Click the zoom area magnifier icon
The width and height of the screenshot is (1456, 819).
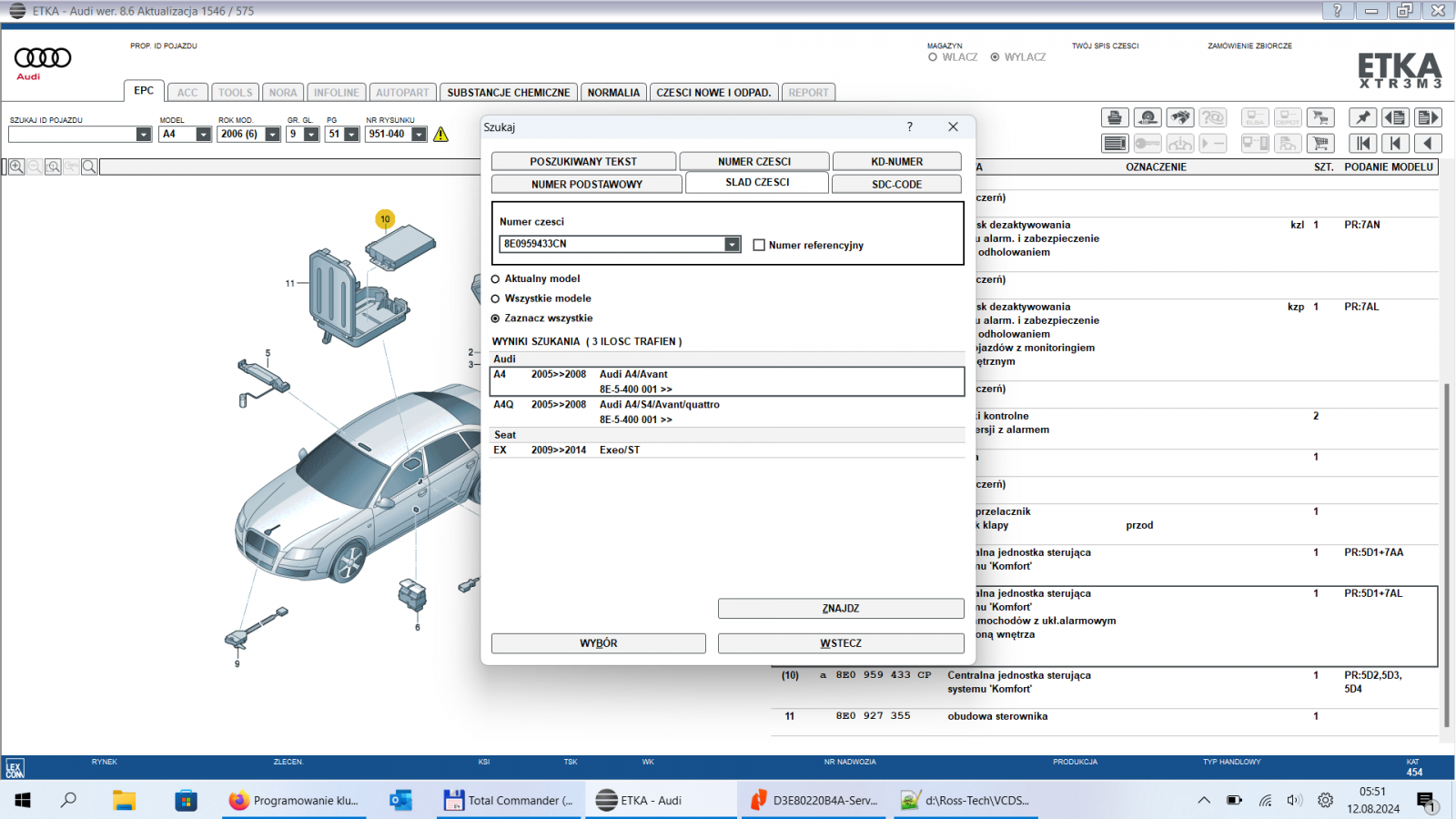point(53,167)
